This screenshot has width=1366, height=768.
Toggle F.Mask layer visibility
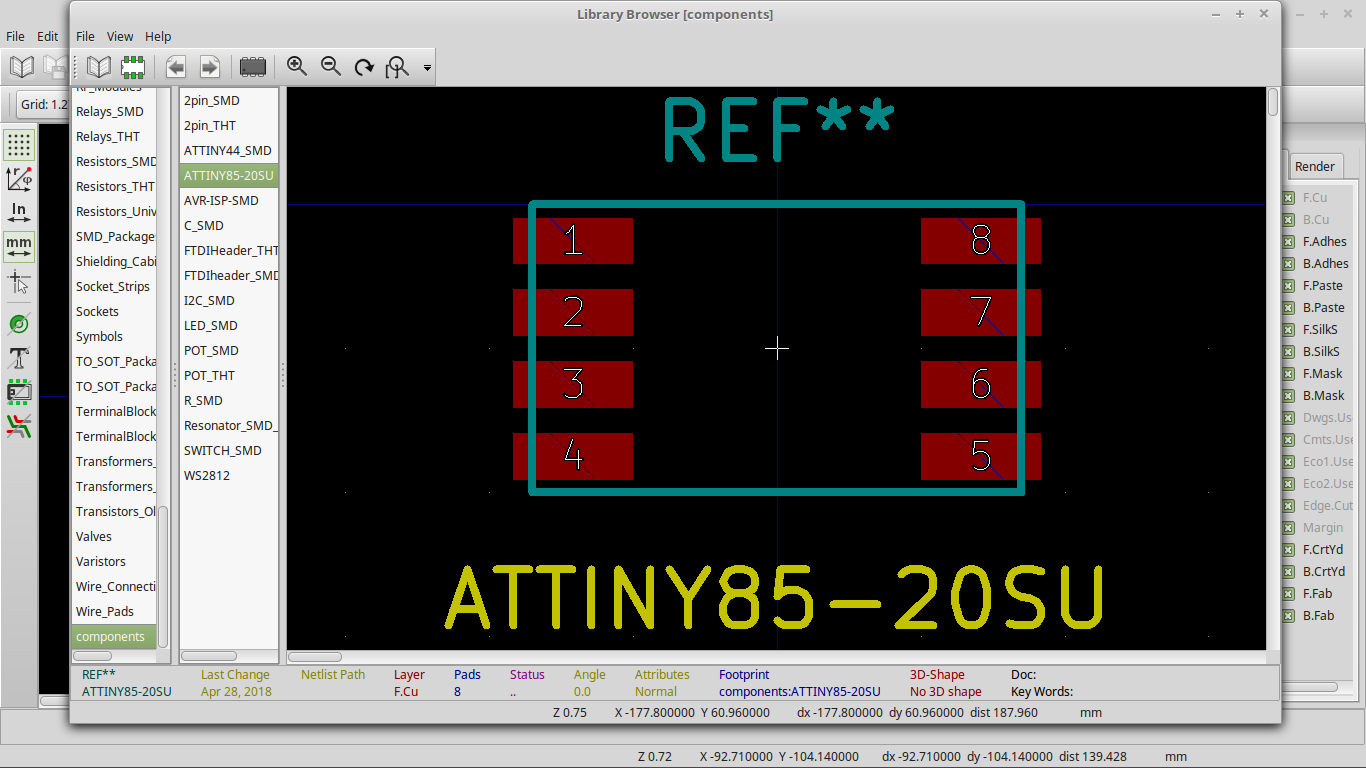[1289, 374]
